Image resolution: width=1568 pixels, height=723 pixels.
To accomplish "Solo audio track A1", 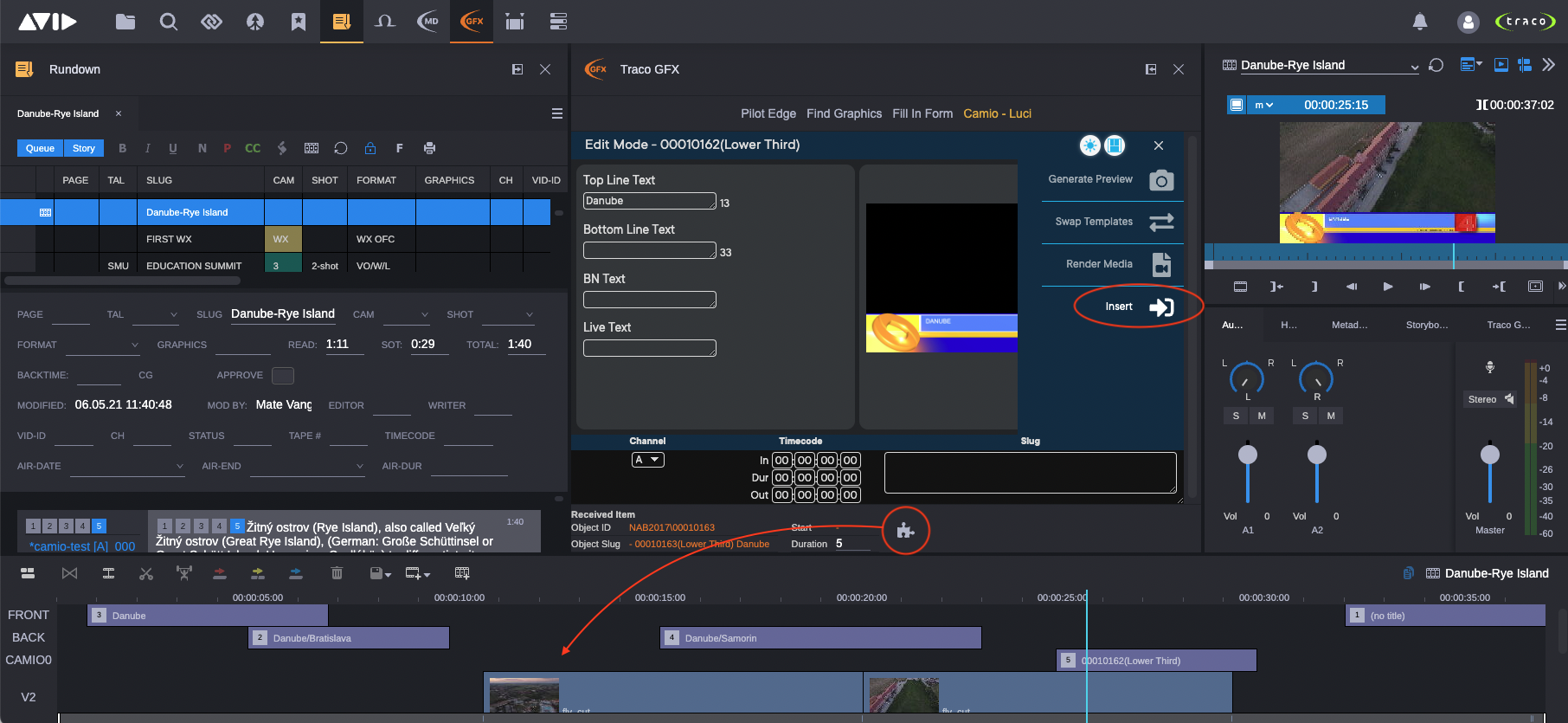I will (1236, 416).
